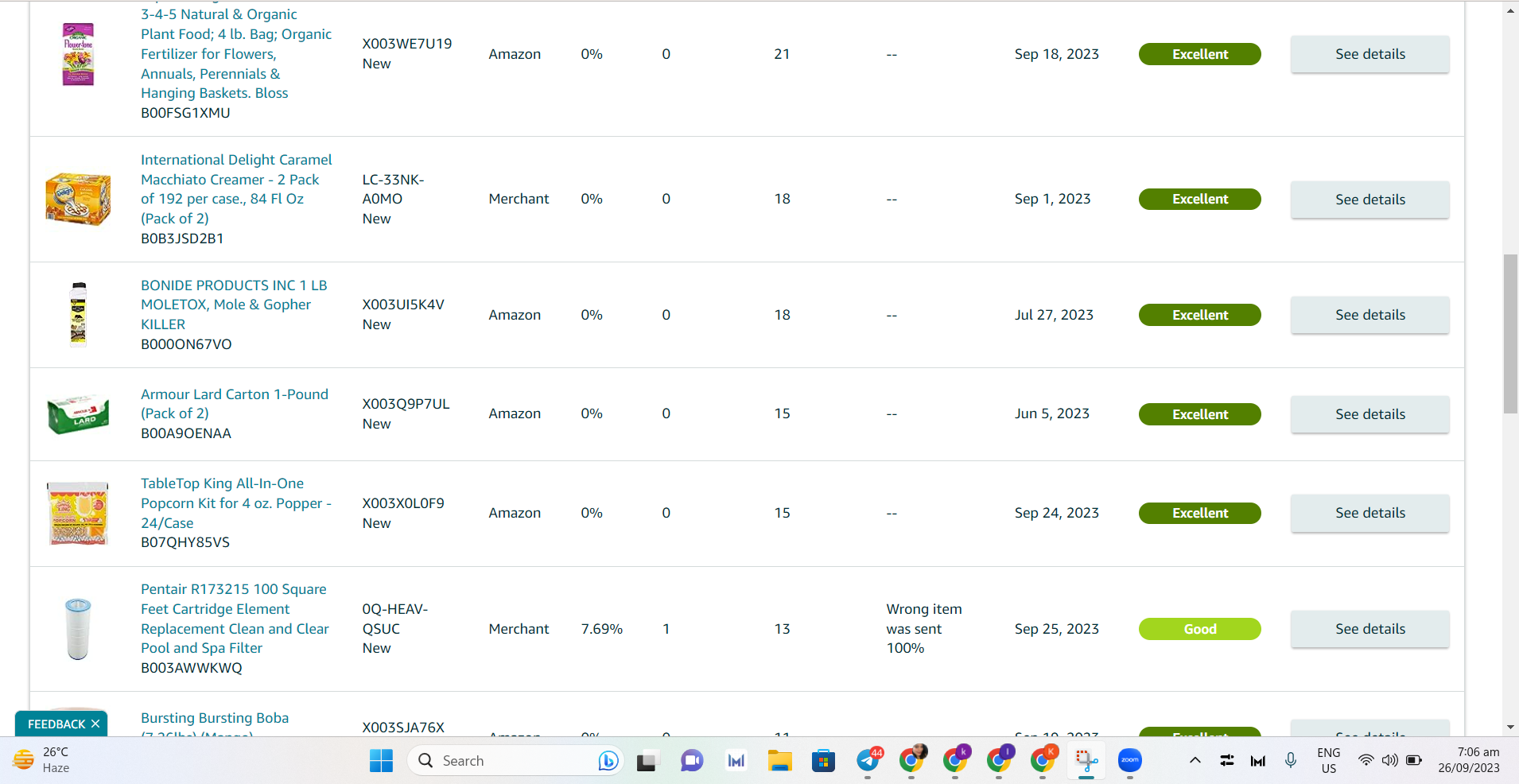The image size is (1519, 784).
Task: See details for International Delight Creamer
Action: click(1369, 200)
